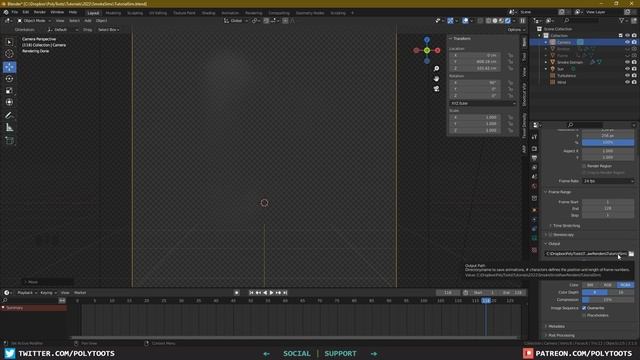This screenshot has height=360, width=640.
Task: Open the timeline Playback popover
Action: [x=27, y=293]
